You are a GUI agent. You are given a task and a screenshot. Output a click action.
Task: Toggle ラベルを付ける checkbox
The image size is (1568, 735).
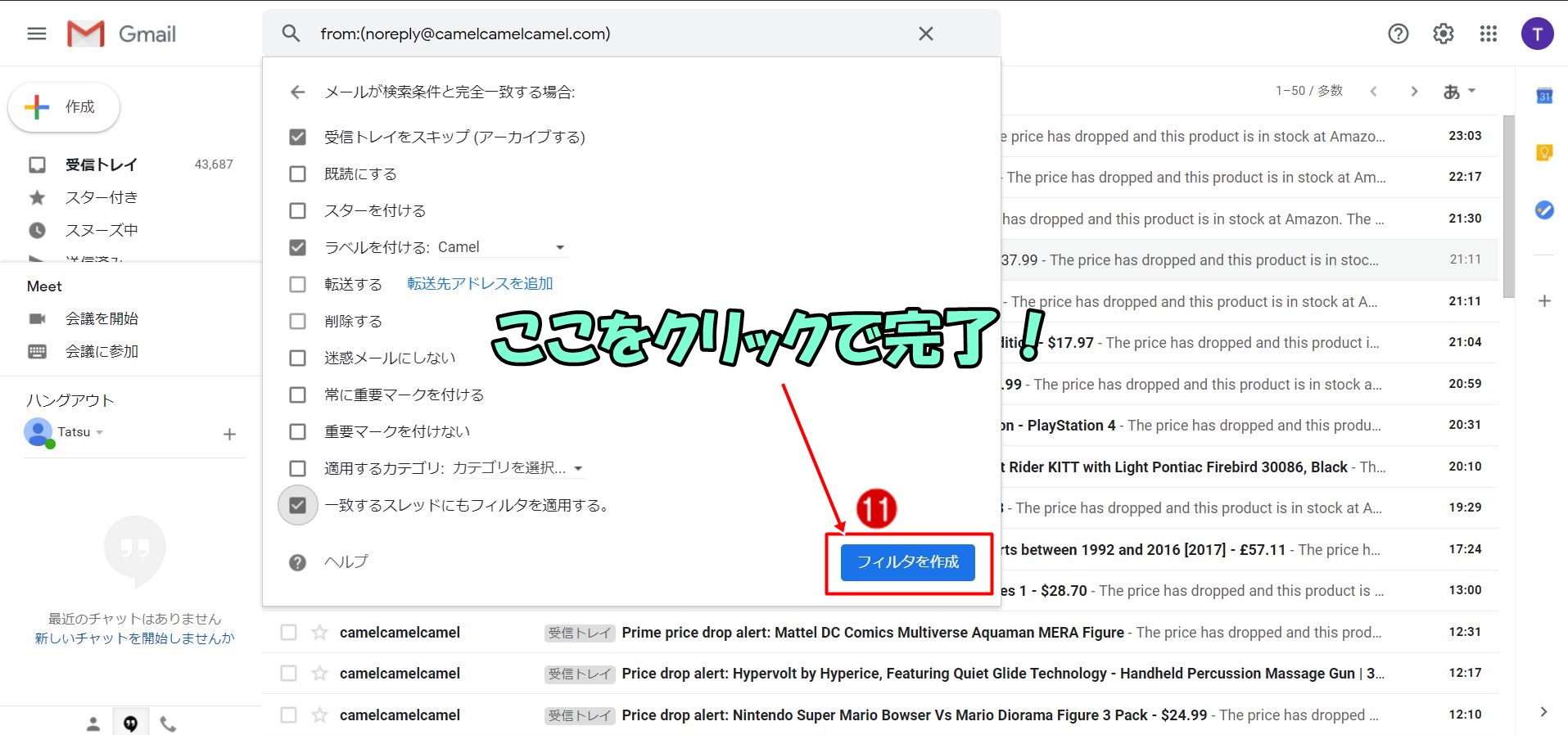pos(297,247)
